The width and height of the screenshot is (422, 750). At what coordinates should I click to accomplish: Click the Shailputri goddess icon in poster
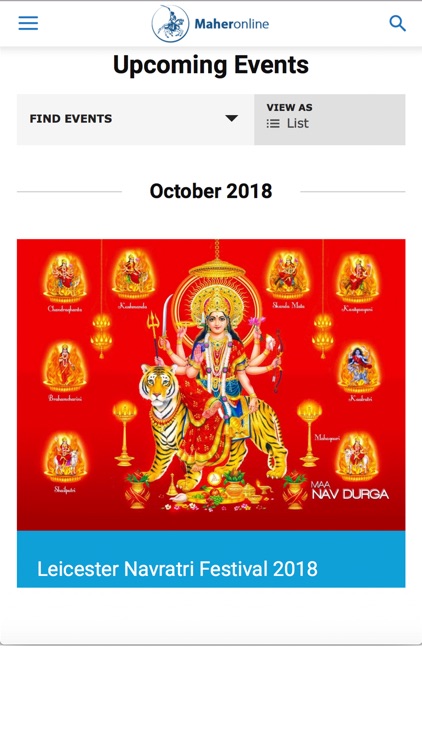[x=65, y=458]
